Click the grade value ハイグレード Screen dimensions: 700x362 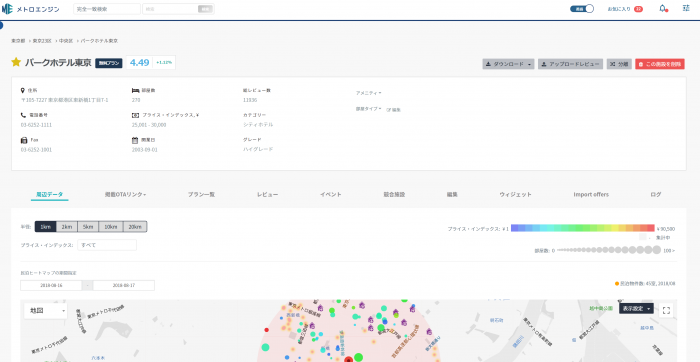click(x=258, y=150)
